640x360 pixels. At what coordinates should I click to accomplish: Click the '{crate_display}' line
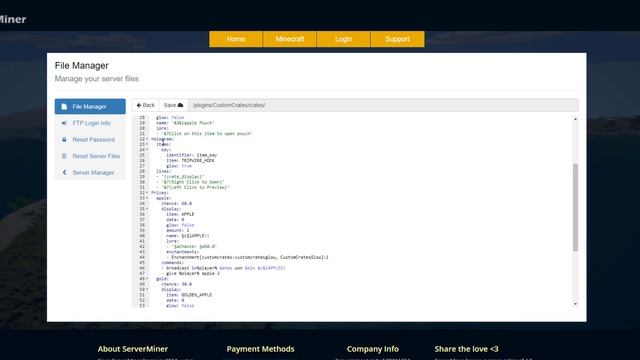coord(180,177)
